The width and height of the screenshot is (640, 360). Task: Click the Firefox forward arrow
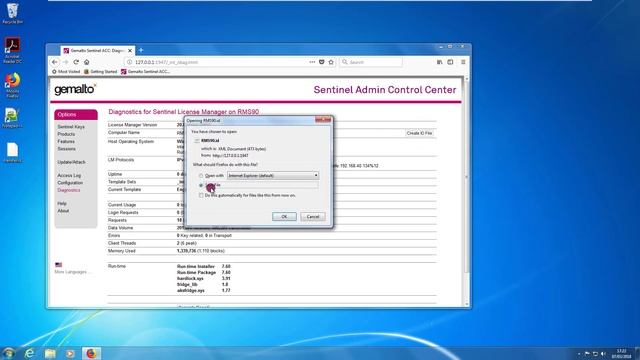coord(65,62)
